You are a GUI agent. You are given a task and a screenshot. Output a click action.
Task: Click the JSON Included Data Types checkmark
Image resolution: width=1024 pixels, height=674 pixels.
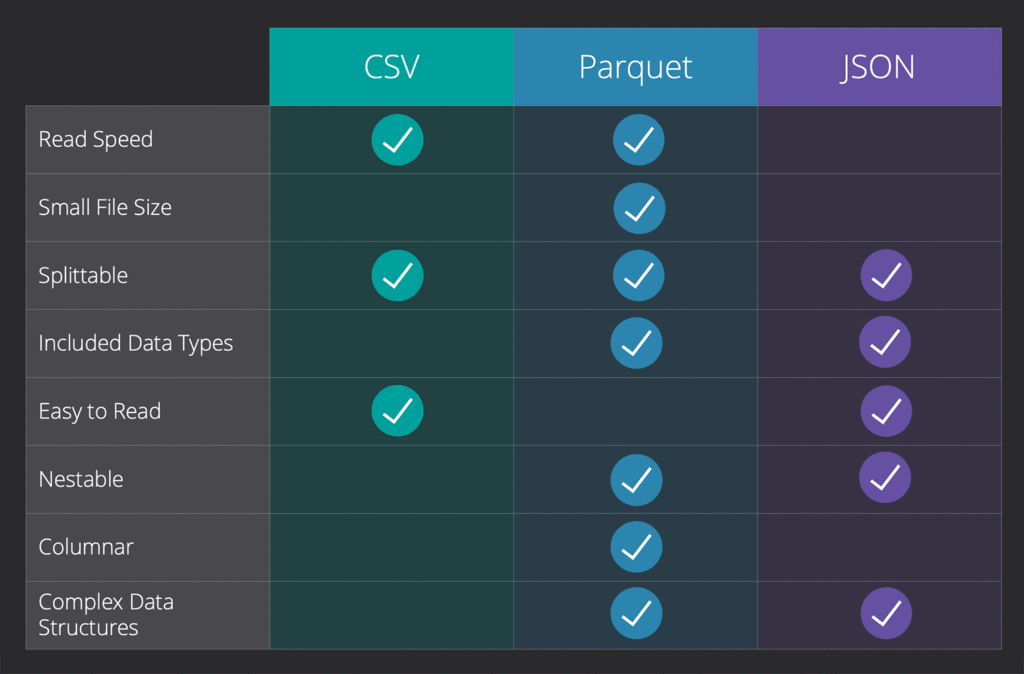[x=885, y=343]
